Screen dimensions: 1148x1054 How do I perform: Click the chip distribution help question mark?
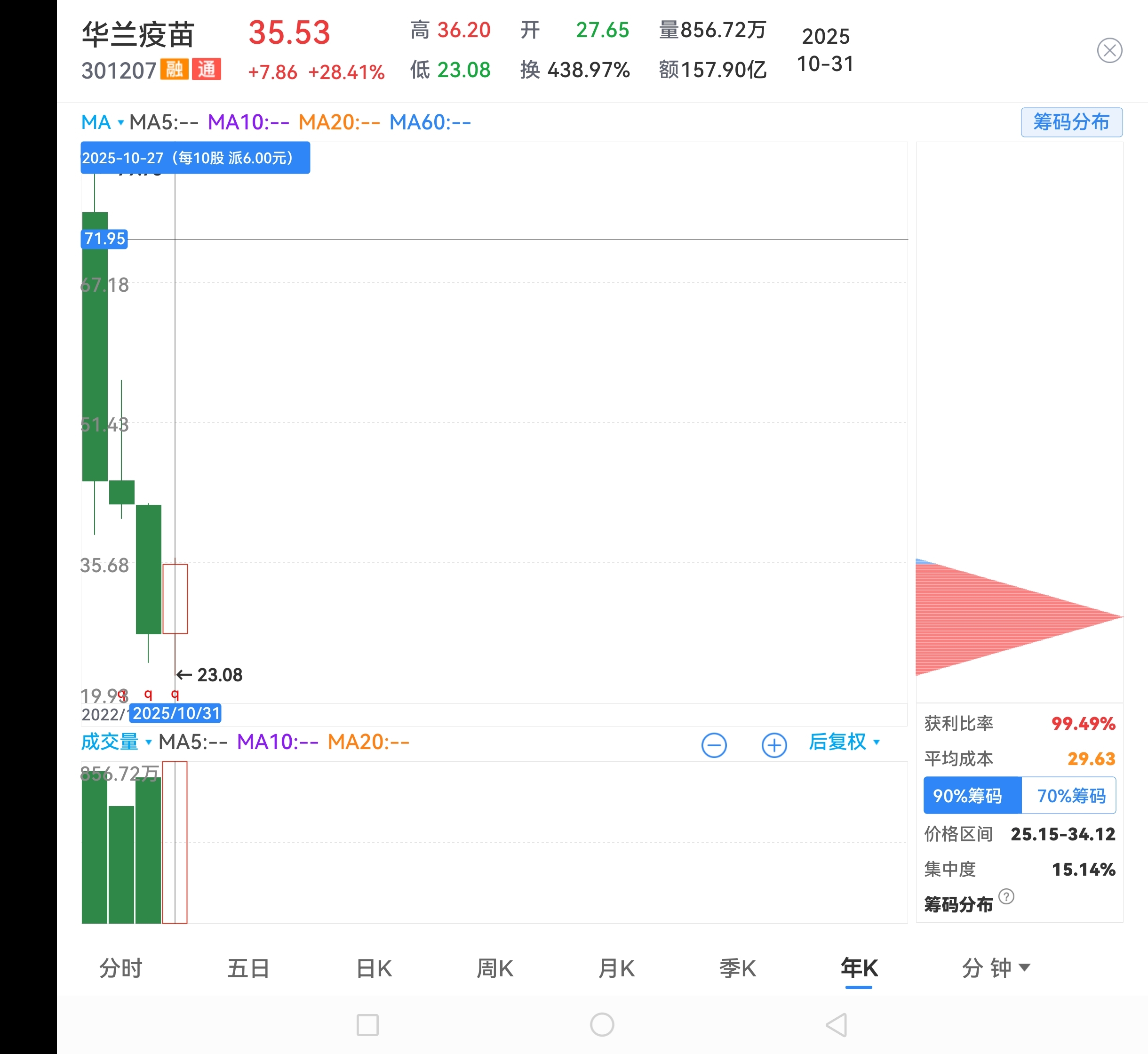click(1006, 896)
